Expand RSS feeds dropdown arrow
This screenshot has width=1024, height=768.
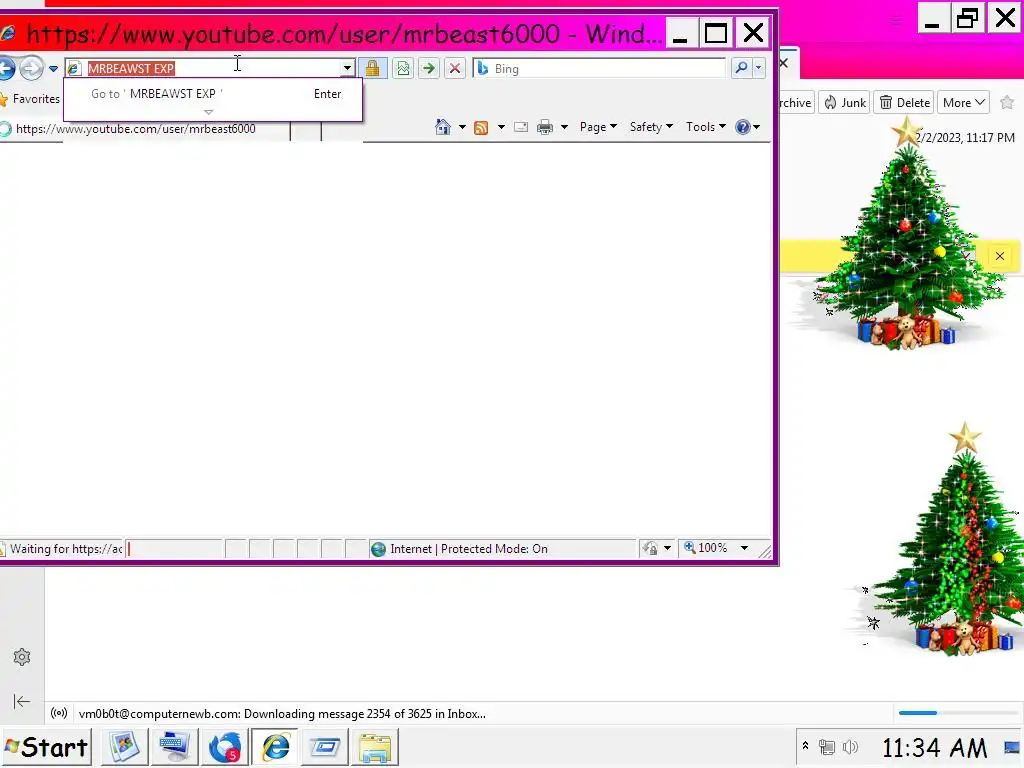pyautogui.click(x=501, y=127)
